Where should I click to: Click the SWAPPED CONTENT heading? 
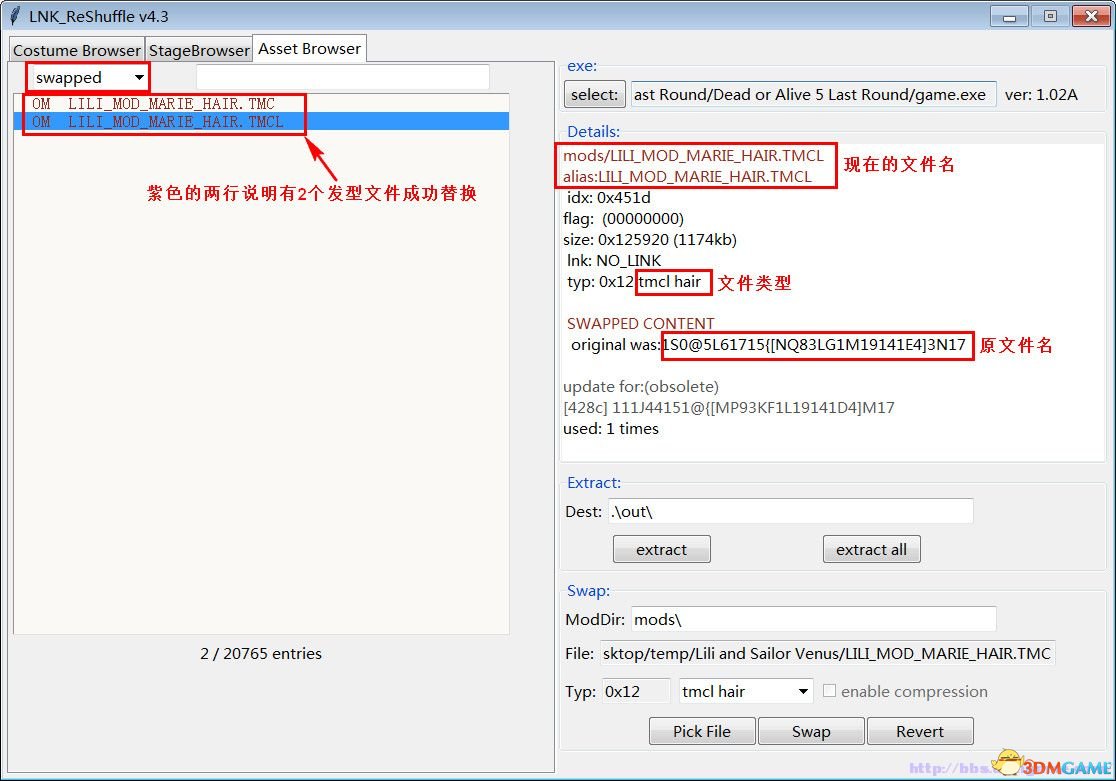(x=640, y=323)
